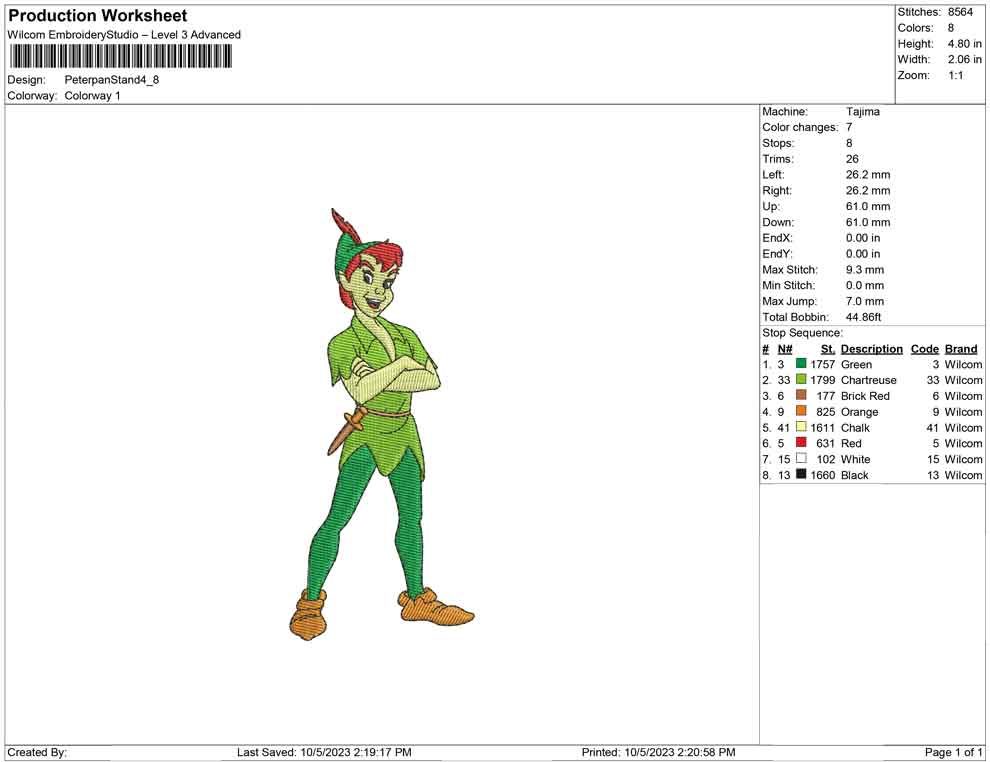Click the 'Chalk' description text
This screenshot has height=762, width=990.
click(855, 427)
